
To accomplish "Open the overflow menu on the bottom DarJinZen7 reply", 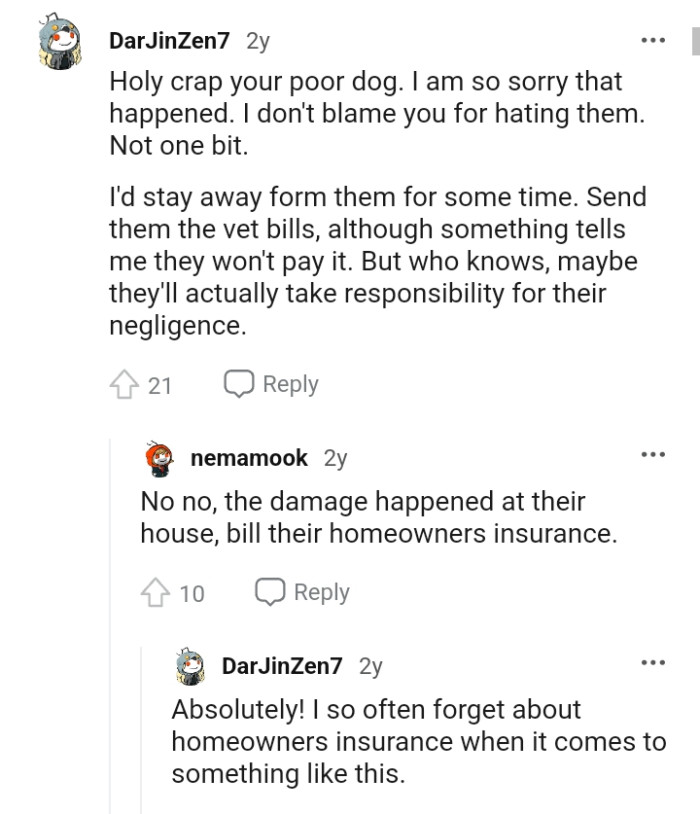I will [x=654, y=660].
